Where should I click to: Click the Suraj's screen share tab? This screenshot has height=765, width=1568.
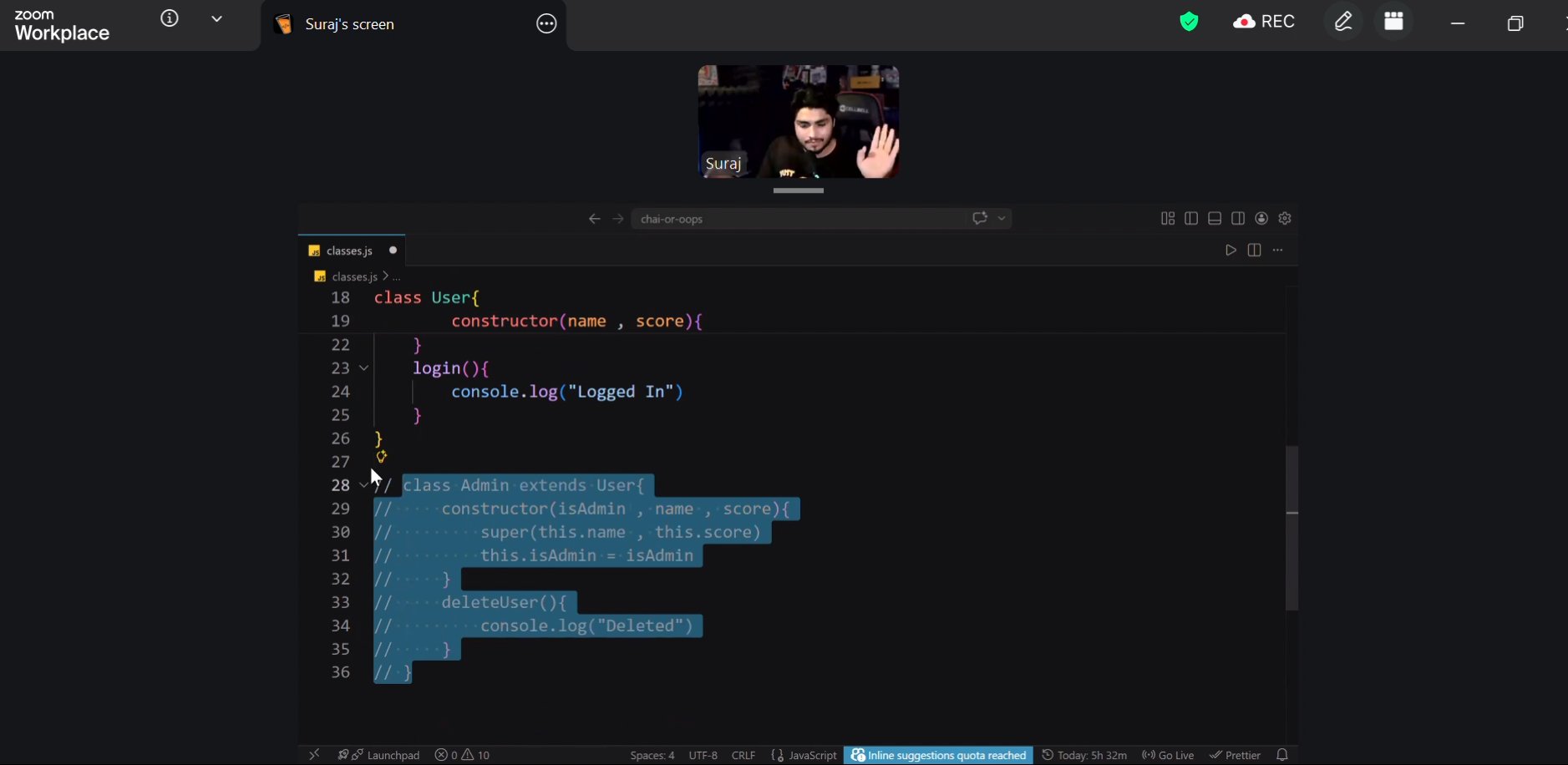tap(414, 25)
